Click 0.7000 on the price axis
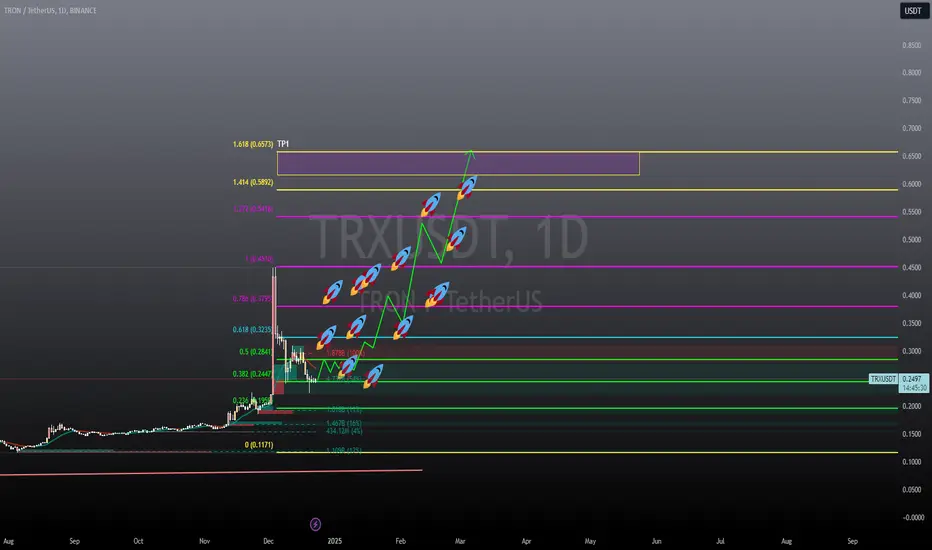Screen dimensions: 932x550 (911, 128)
